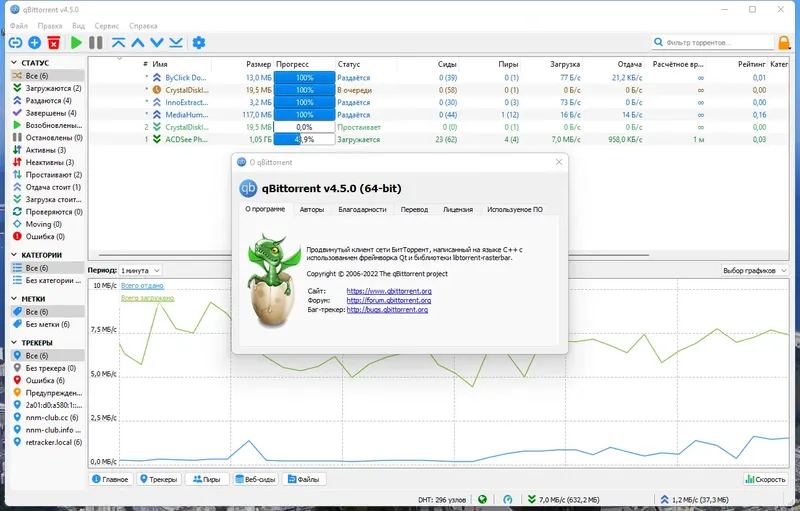Screen dimensions: 800x511
Task: Filter by Неактивны (3) status
Action: tap(47, 162)
